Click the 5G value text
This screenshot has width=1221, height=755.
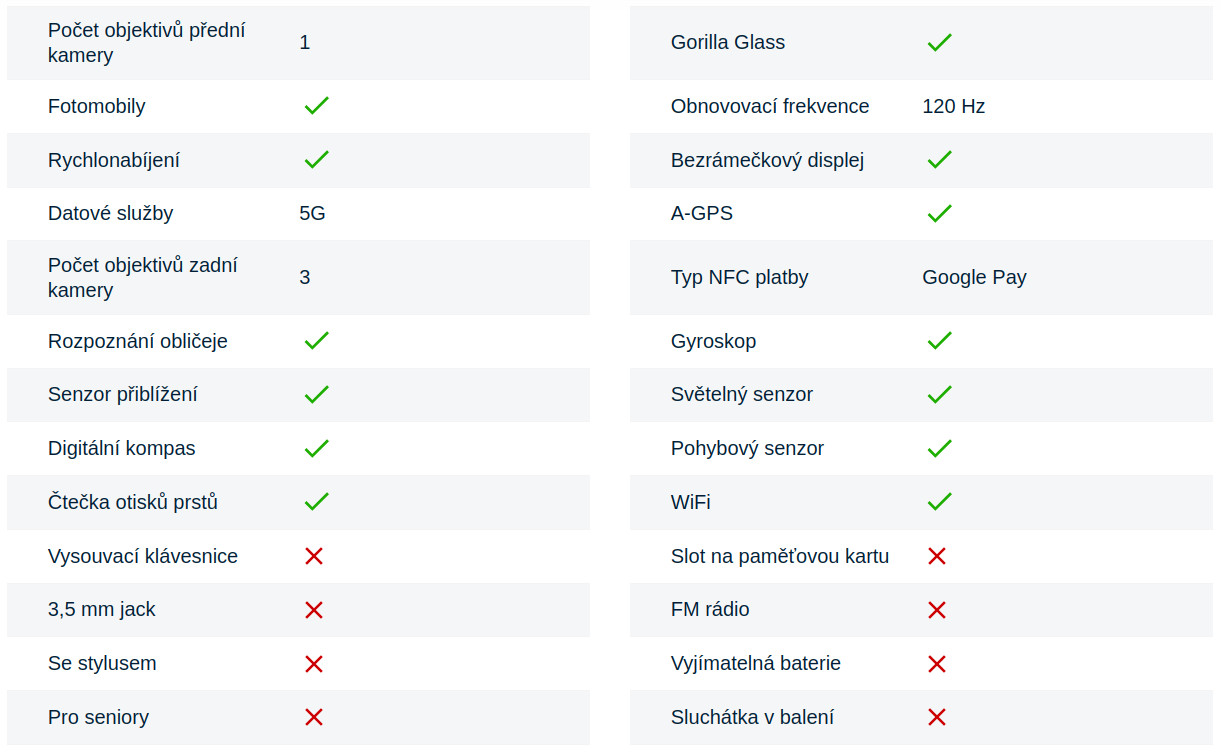coord(312,213)
